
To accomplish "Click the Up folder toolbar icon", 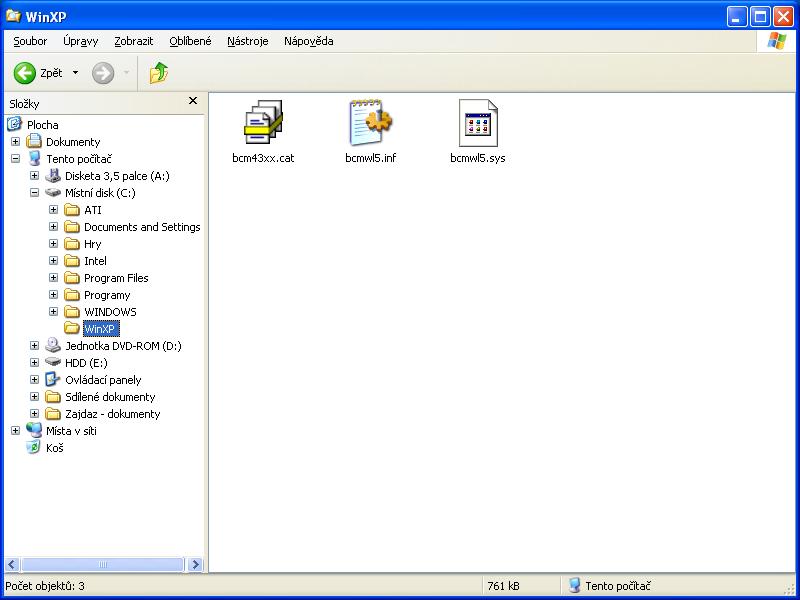I will (159, 73).
